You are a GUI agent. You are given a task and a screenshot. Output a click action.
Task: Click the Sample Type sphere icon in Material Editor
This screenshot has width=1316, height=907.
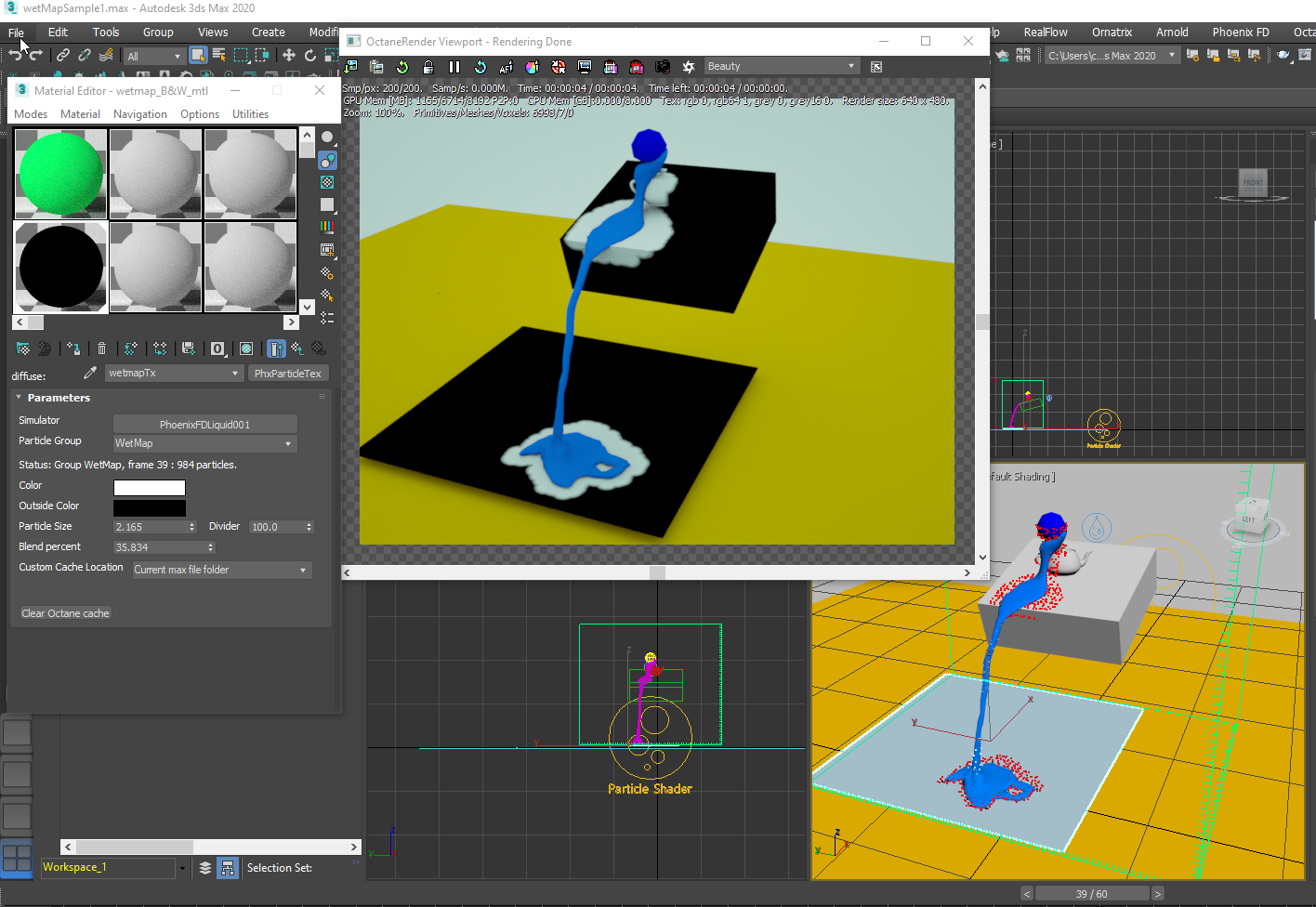point(327,138)
